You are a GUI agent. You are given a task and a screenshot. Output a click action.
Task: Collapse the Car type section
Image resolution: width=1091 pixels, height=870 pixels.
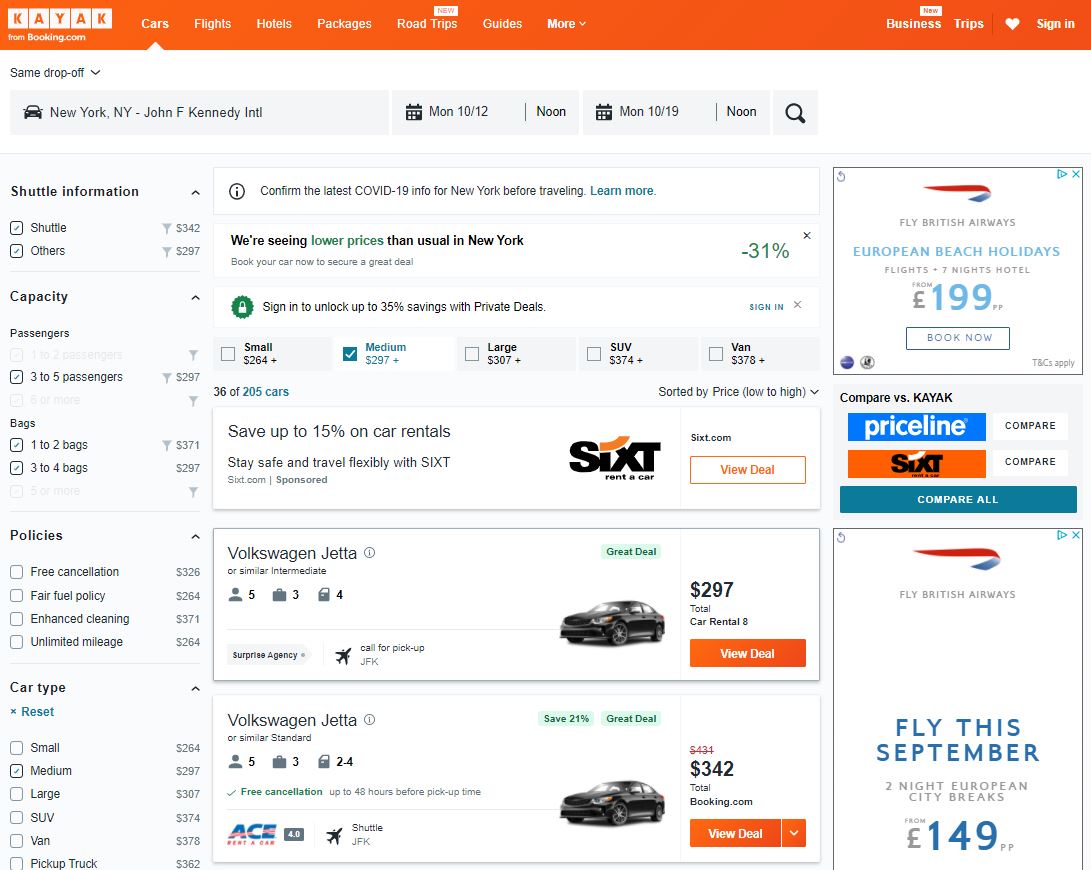click(196, 689)
